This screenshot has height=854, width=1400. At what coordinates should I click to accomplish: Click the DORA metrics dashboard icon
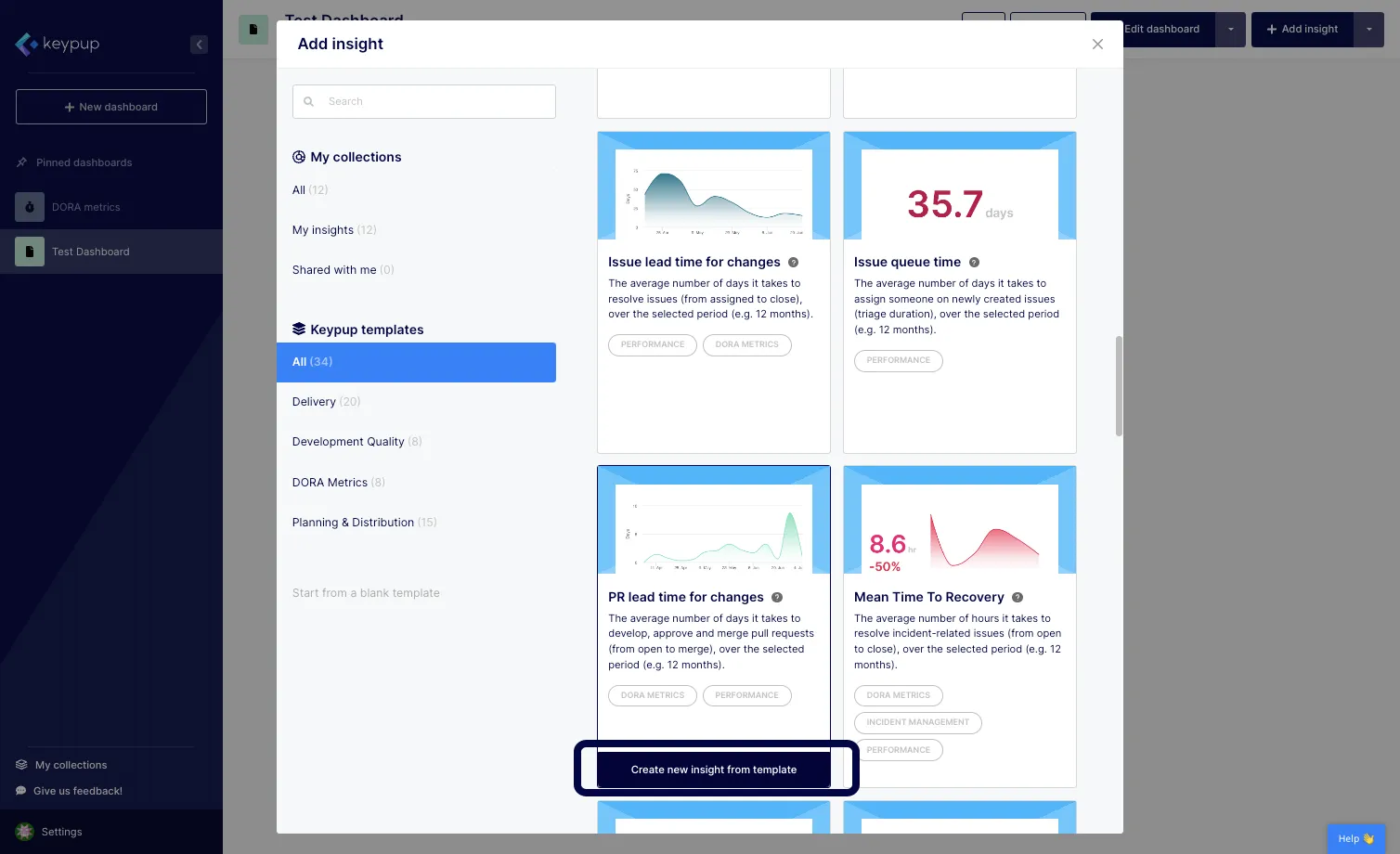[29, 206]
